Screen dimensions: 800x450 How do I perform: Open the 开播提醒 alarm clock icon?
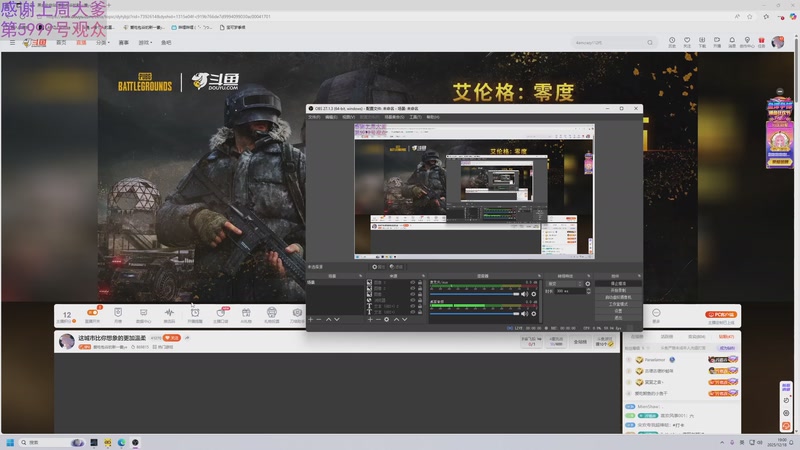click(x=195, y=315)
